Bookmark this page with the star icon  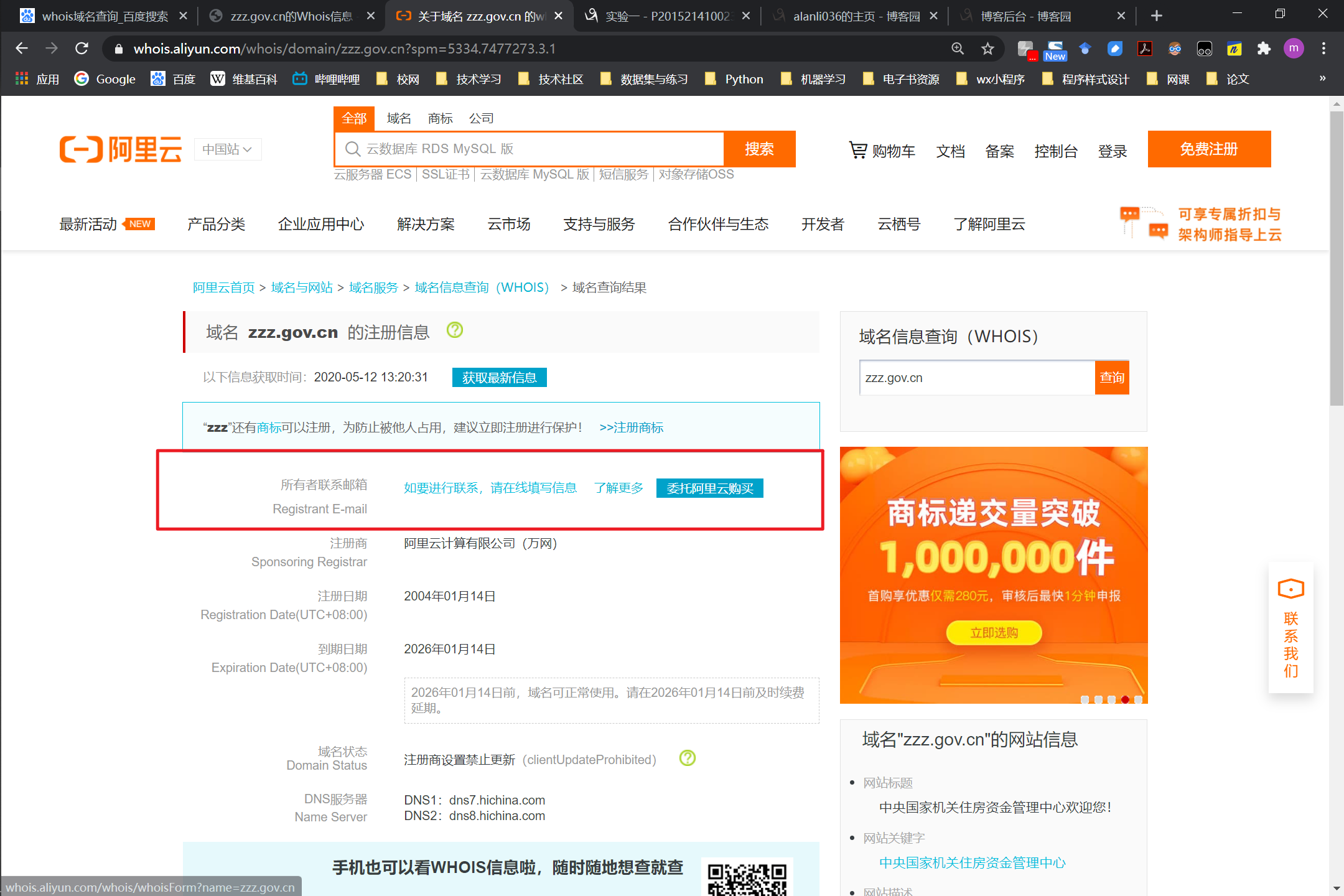click(987, 49)
